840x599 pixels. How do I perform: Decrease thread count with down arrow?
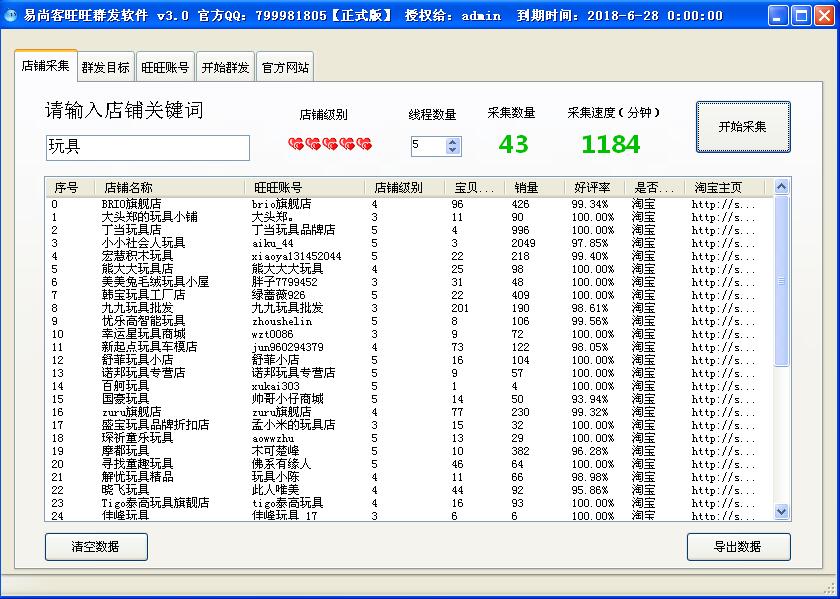click(x=453, y=151)
